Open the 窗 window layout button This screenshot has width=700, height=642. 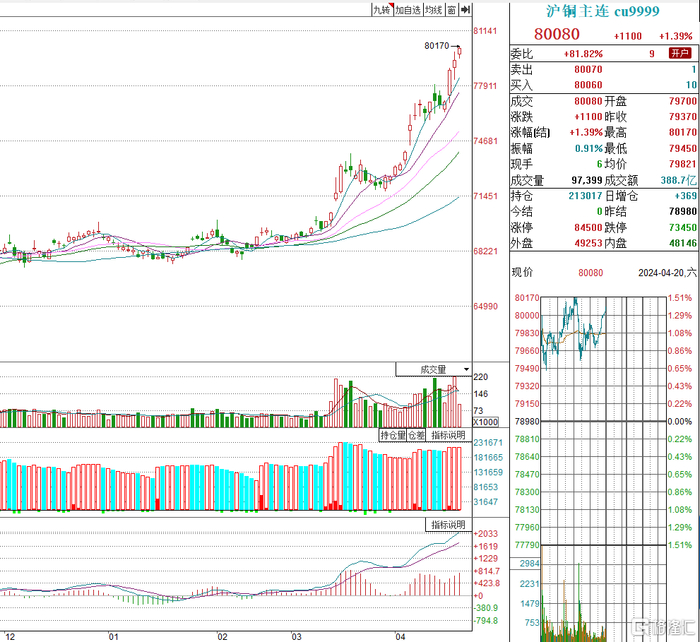tap(452, 10)
